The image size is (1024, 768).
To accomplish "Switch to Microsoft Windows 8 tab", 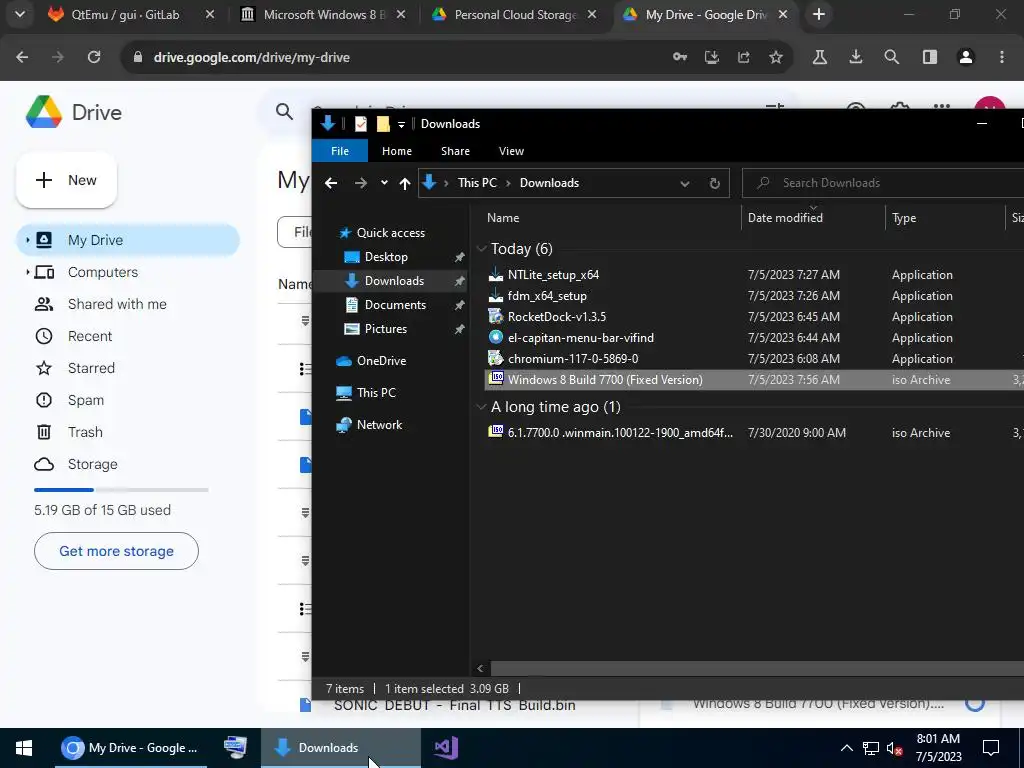I will click(x=324, y=14).
